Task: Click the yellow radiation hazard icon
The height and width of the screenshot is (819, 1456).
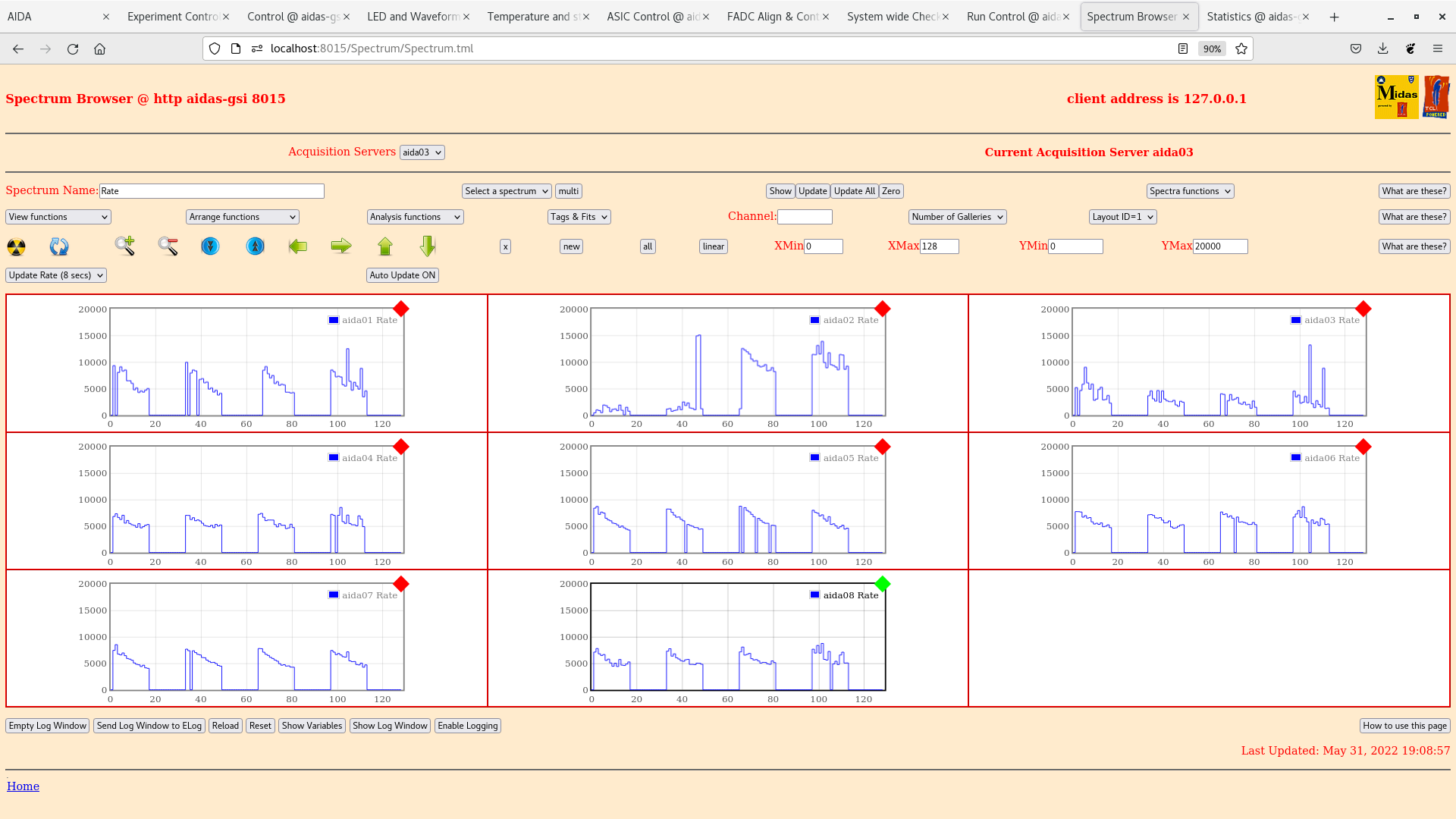Action: tap(16, 246)
